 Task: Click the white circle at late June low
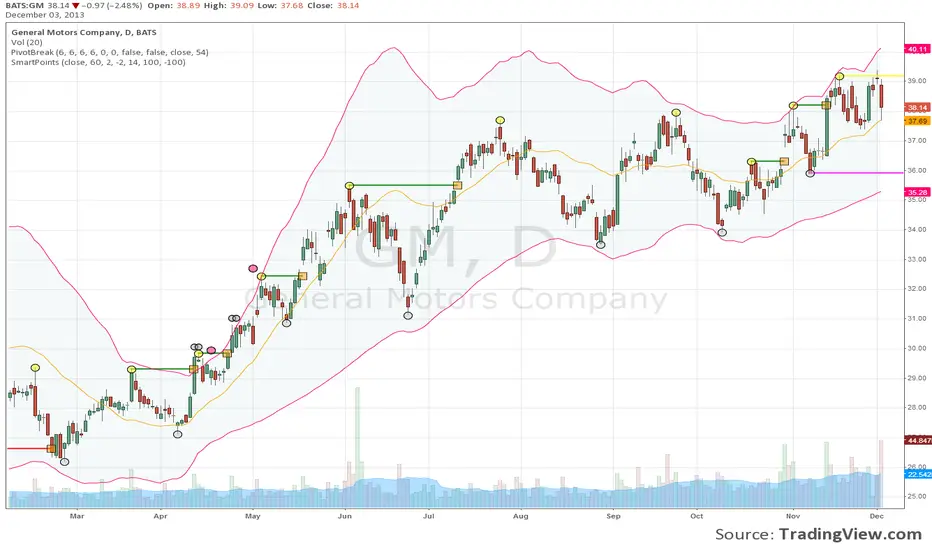[x=408, y=315]
